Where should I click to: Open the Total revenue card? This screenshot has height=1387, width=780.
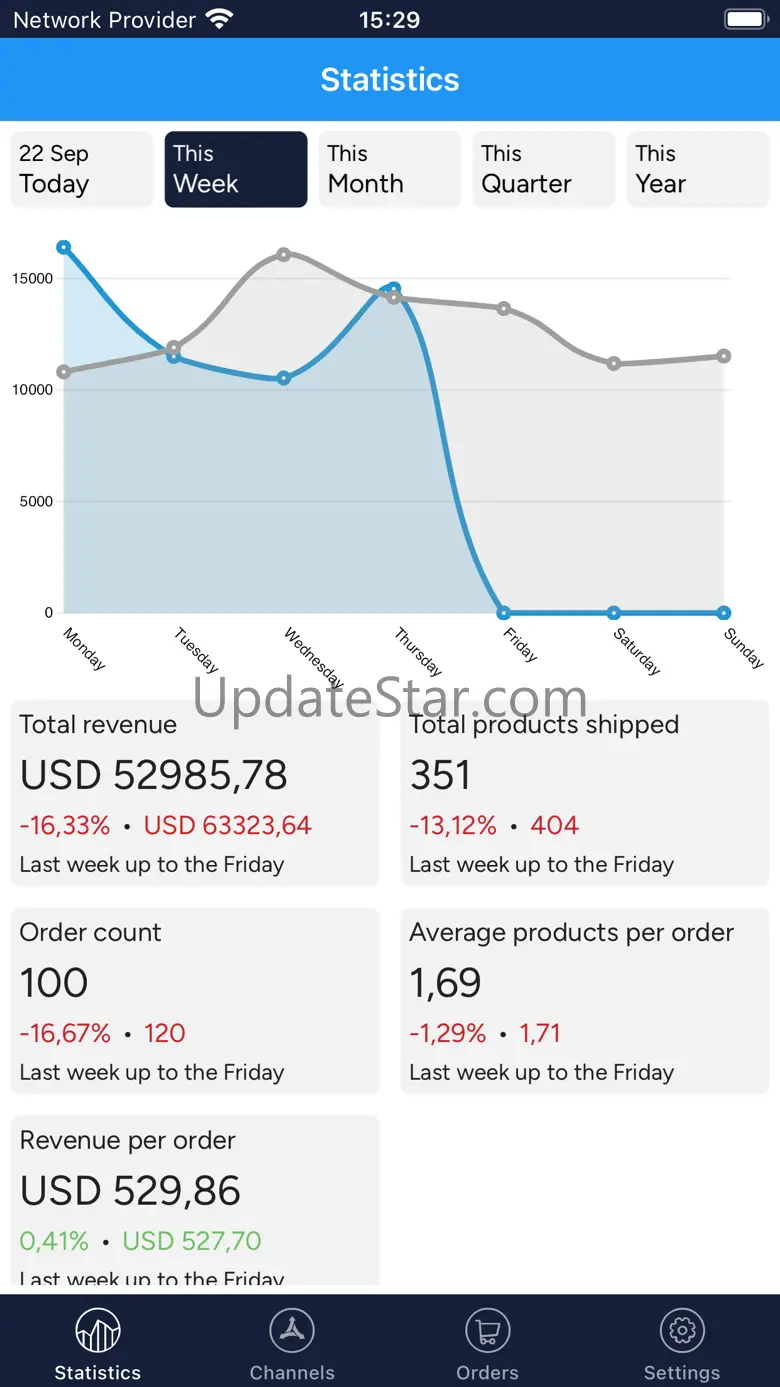[195, 793]
